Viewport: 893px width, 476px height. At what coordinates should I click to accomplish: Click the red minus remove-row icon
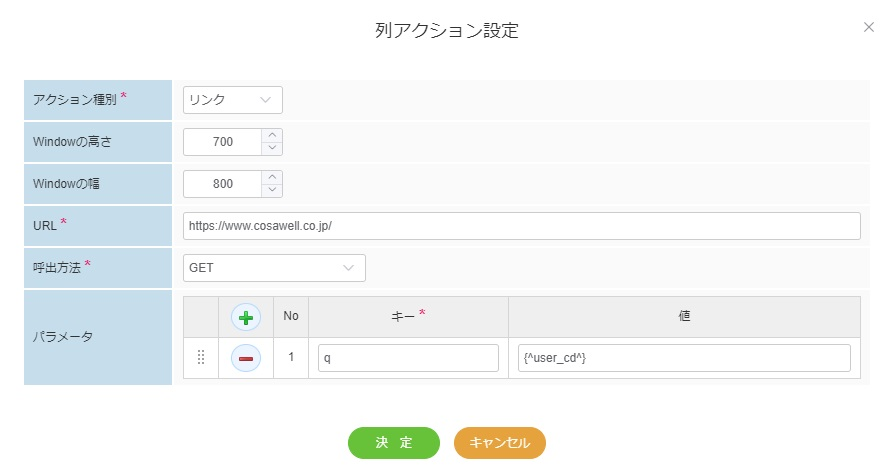pos(246,358)
